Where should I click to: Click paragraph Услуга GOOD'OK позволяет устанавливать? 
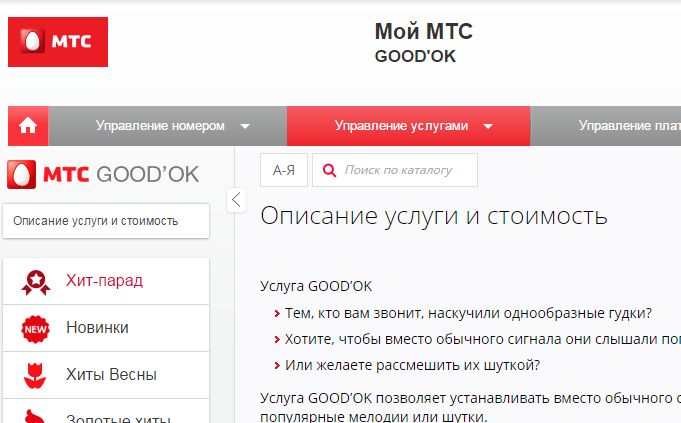(470, 407)
